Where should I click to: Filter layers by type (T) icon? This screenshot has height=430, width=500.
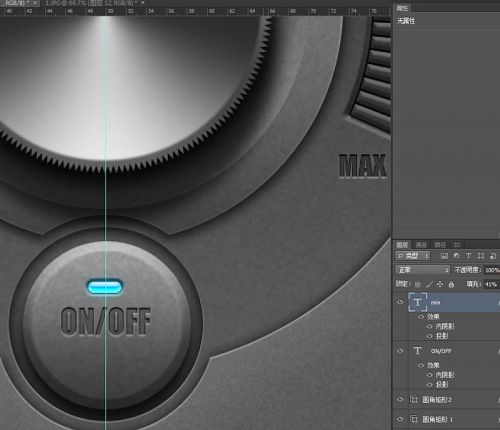point(468,256)
